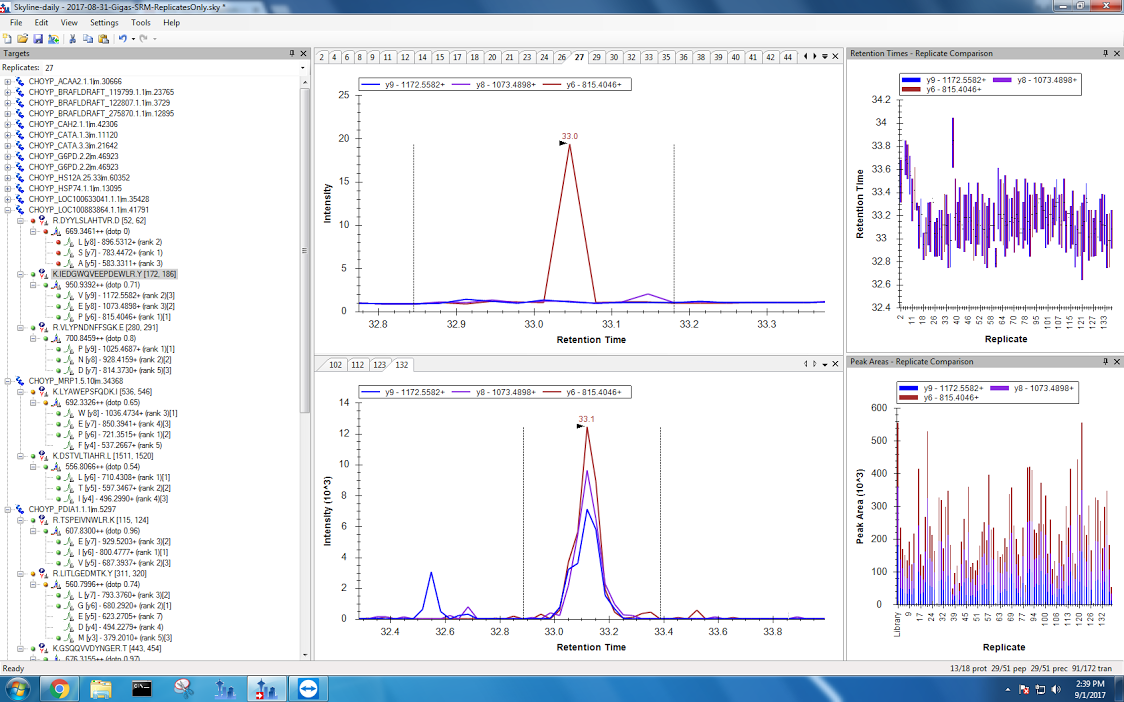
Task: Switch to replicate tab 30
Action: click(614, 57)
